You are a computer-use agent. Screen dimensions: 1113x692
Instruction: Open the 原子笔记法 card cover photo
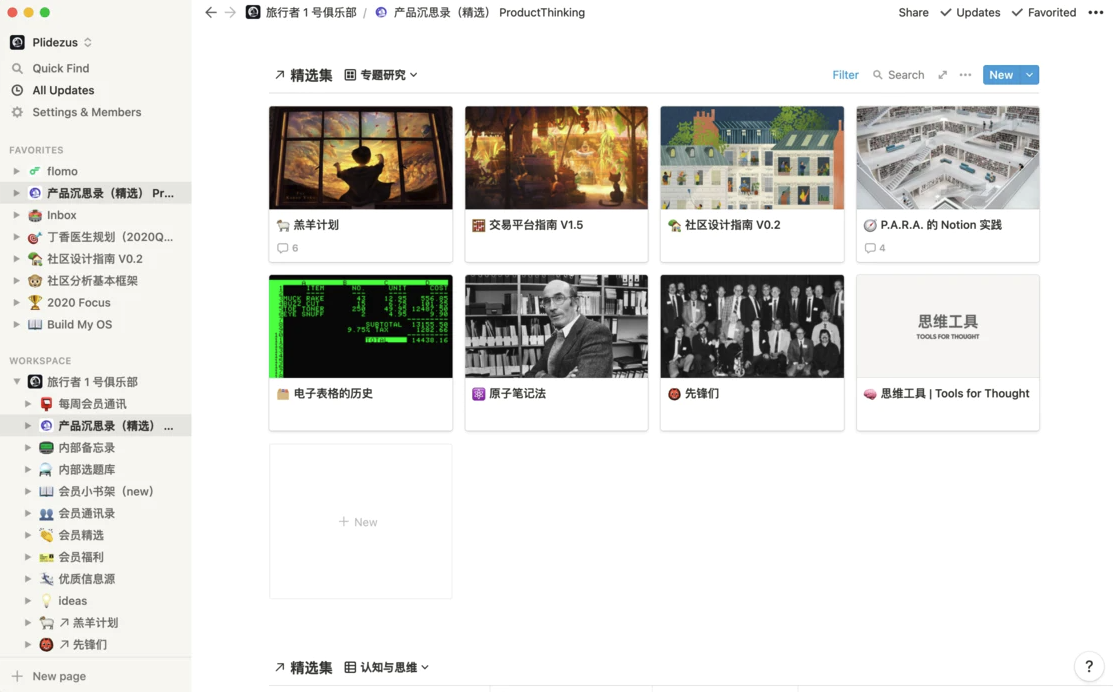pyautogui.click(x=556, y=326)
